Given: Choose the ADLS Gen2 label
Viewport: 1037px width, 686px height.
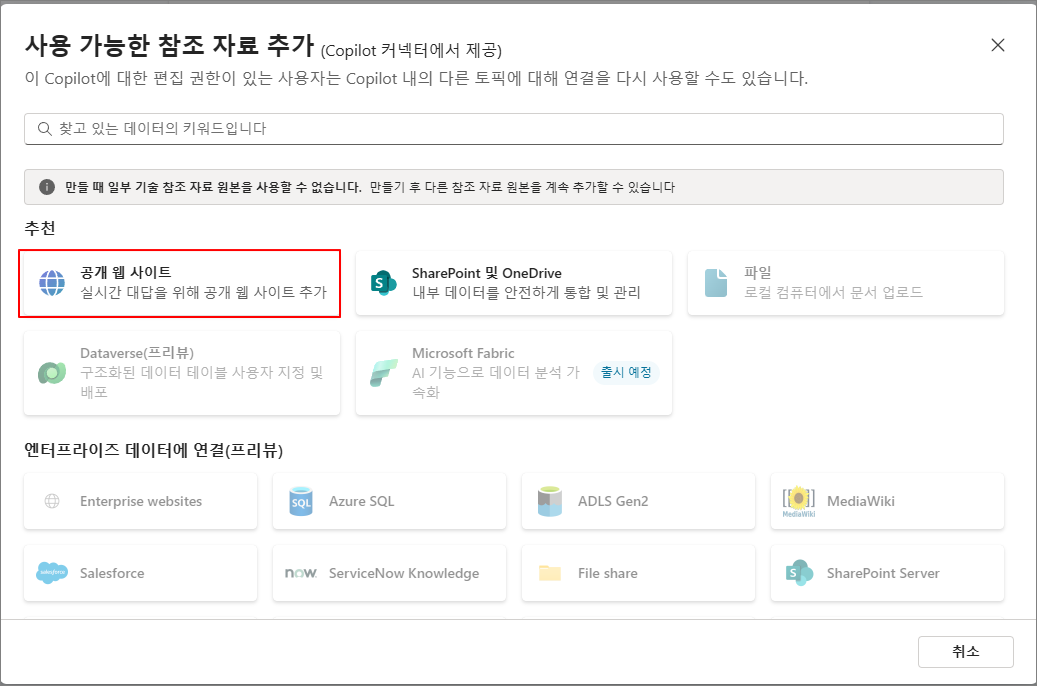Looking at the screenshot, I should click(613, 501).
